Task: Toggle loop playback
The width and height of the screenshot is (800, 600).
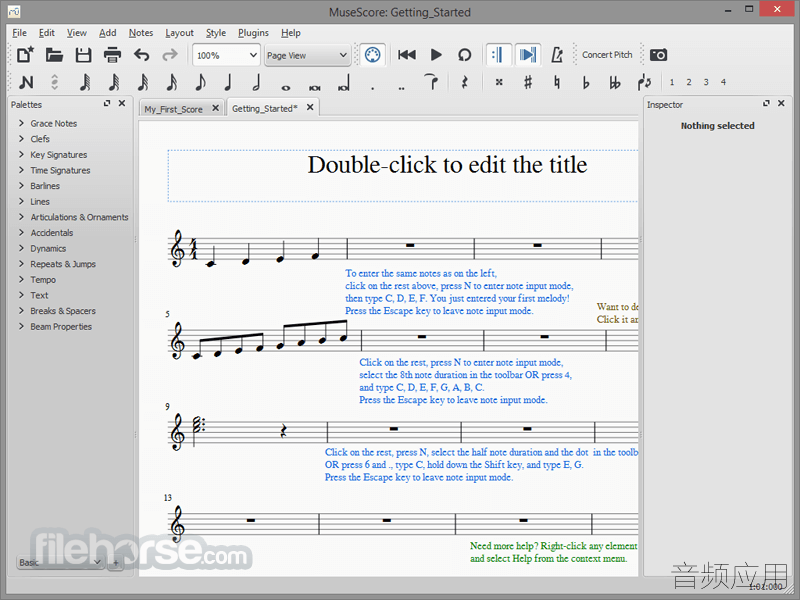Action: click(x=464, y=55)
